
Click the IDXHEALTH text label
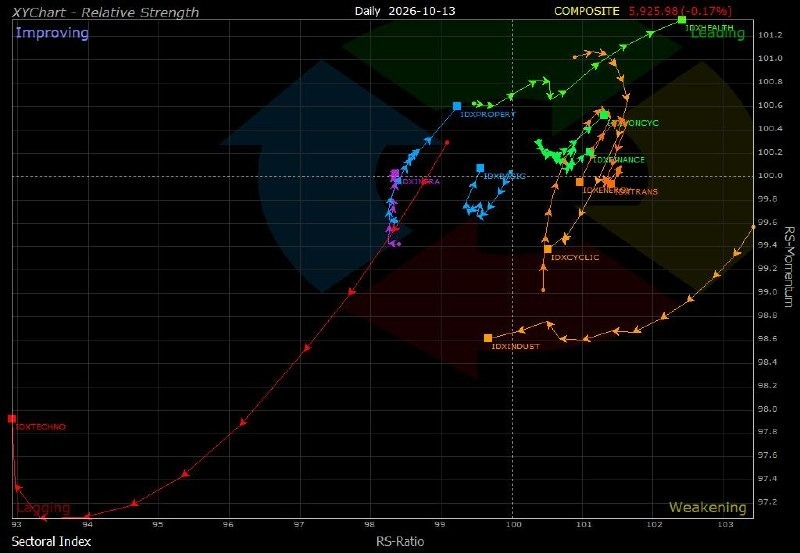click(x=709, y=28)
